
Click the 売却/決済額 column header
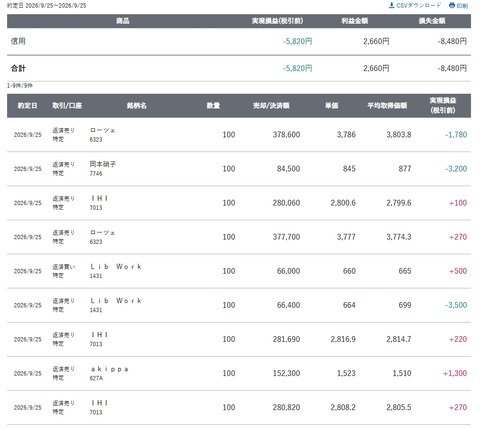[271, 106]
